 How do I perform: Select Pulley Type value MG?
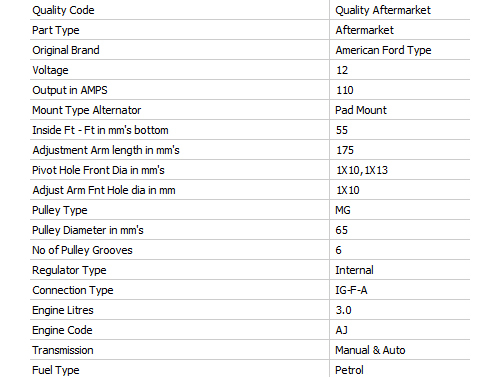(x=343, y=210)
